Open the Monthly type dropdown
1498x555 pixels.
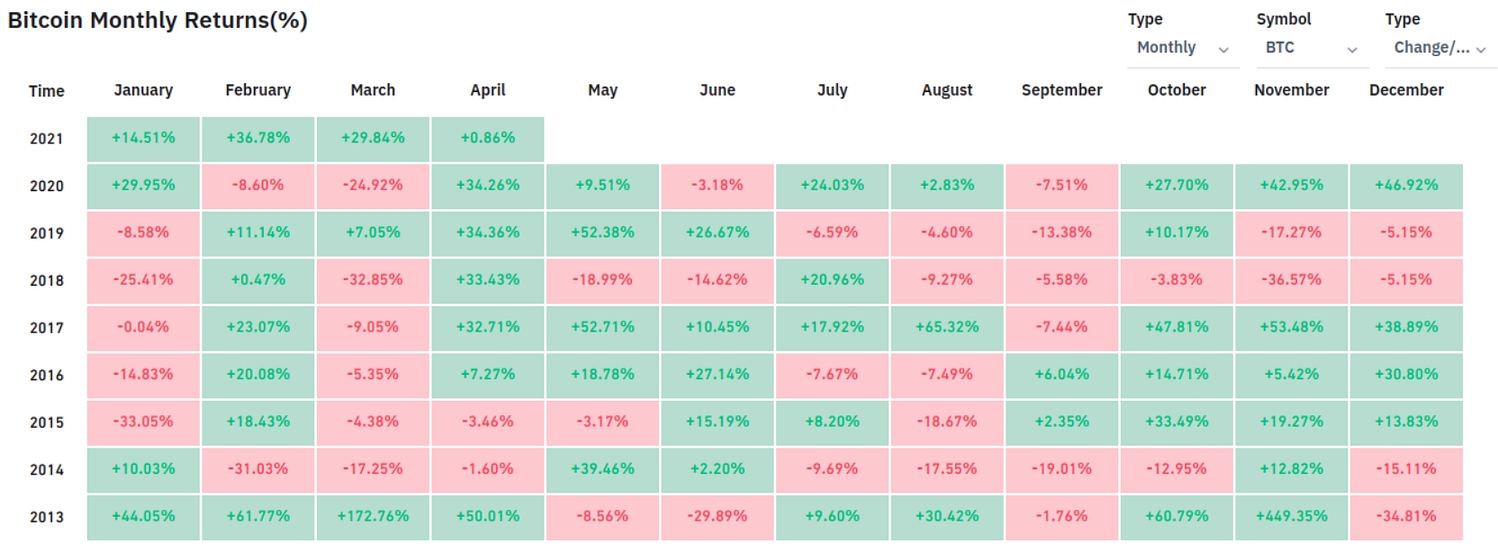point(1181,48)
